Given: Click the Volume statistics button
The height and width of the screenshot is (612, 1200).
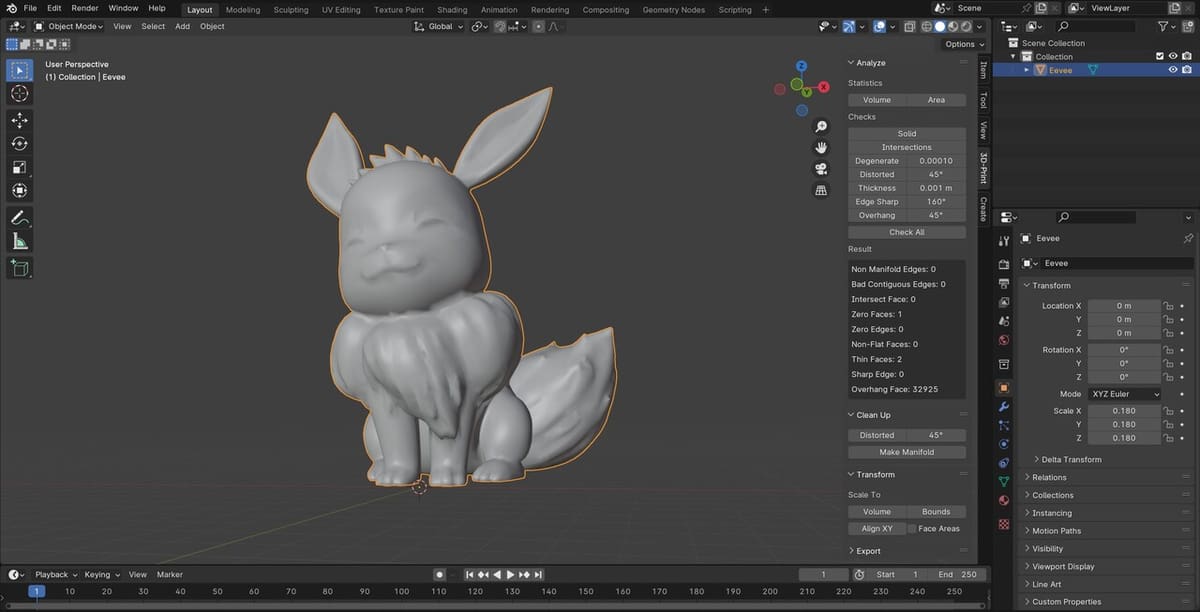Looking at the screenshot, I should point(877,100).
